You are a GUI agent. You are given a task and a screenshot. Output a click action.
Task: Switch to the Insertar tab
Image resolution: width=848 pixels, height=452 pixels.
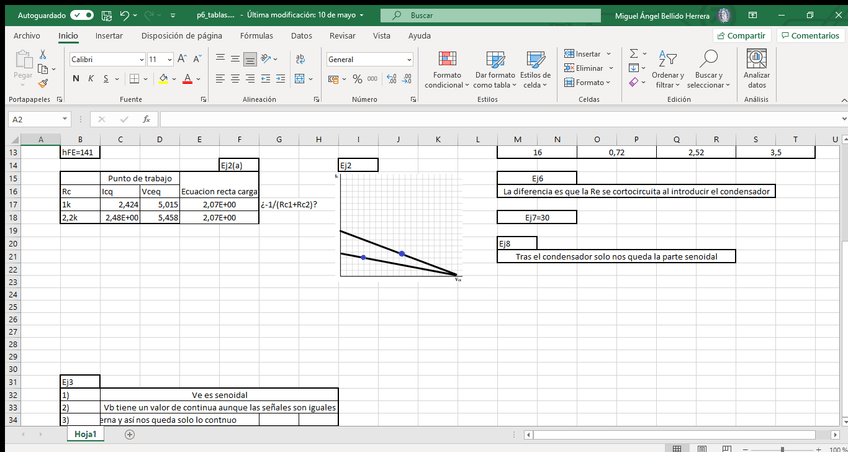[x=109, y=35]
